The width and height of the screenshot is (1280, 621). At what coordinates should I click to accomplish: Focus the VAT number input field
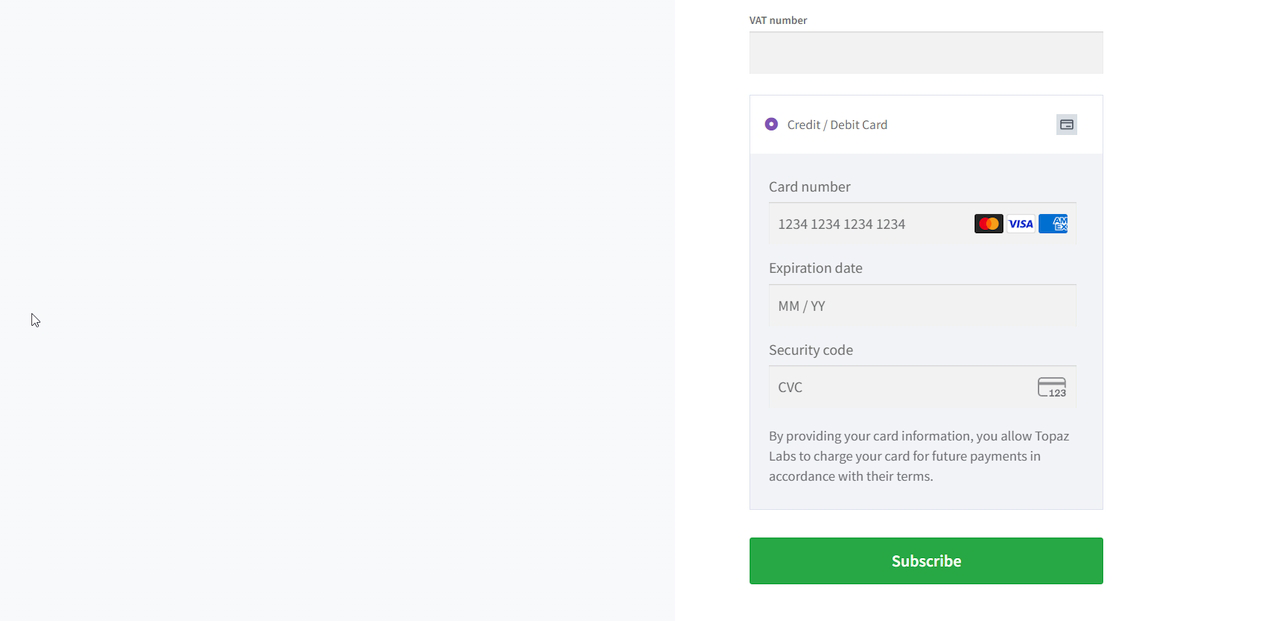pyautogui.click(x=926, y=53)
